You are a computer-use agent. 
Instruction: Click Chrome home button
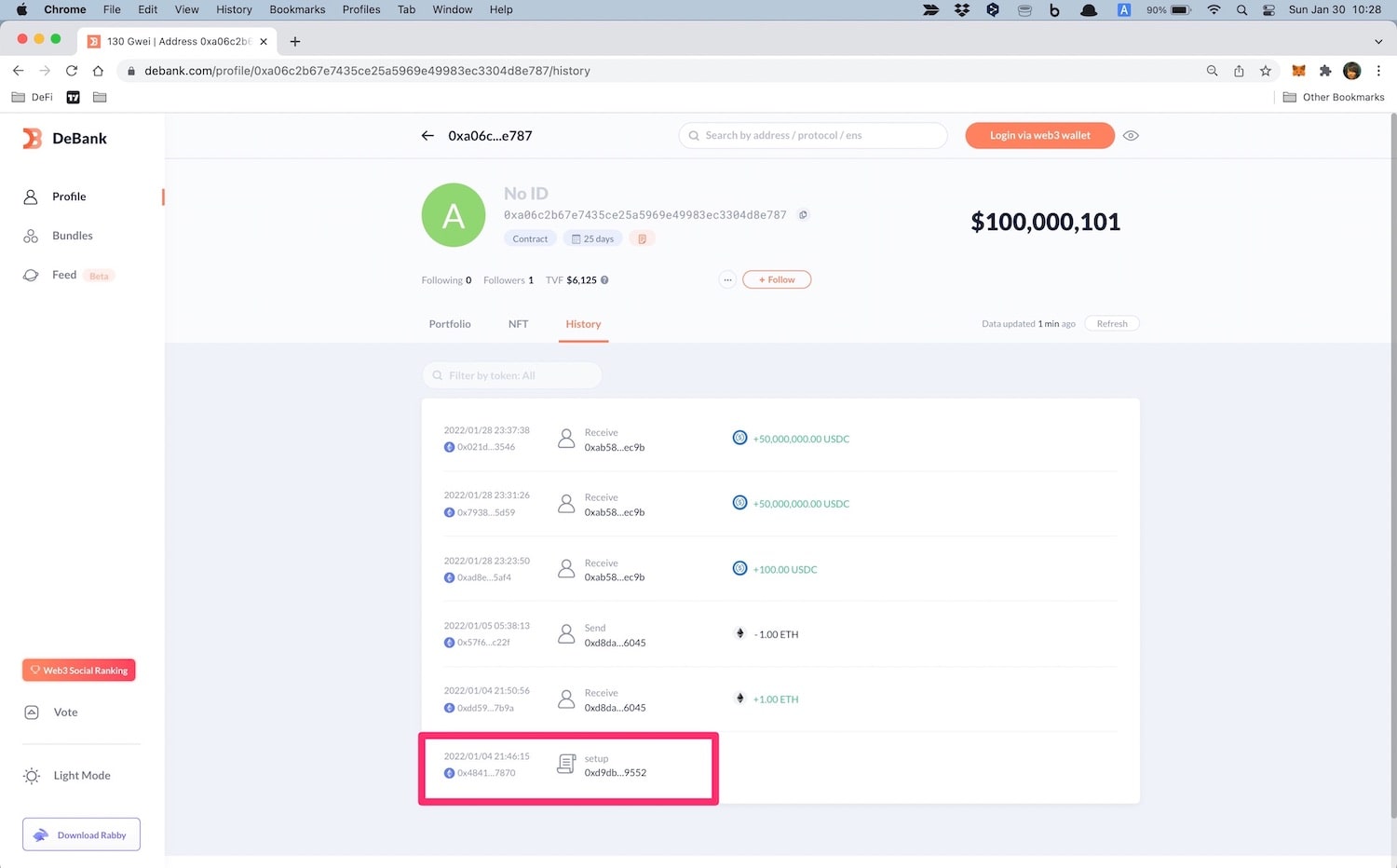pyautogui.click(x=98, y=71)
